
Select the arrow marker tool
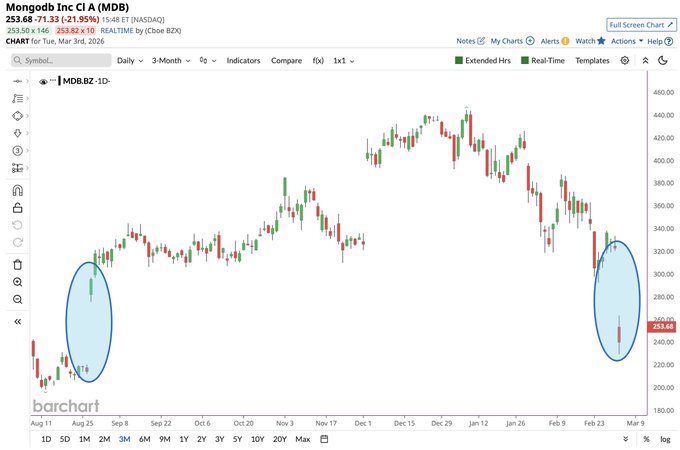coord(17,133)
